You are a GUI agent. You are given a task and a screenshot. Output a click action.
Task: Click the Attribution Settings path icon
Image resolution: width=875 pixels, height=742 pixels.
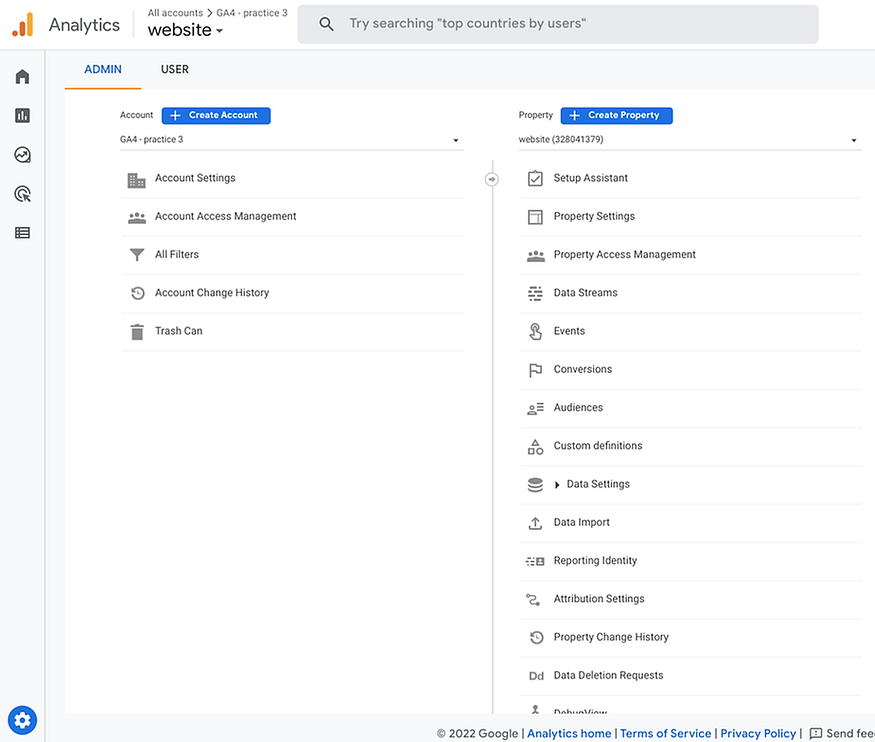tap(533, 600)
